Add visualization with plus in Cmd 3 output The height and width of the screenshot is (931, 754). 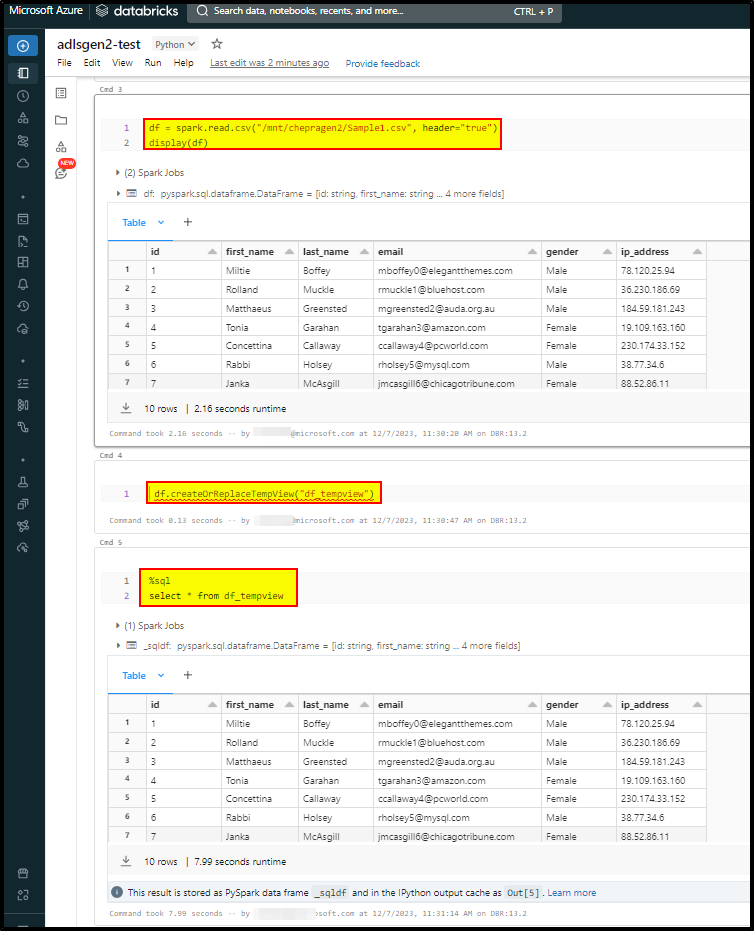tap(188, 222)
